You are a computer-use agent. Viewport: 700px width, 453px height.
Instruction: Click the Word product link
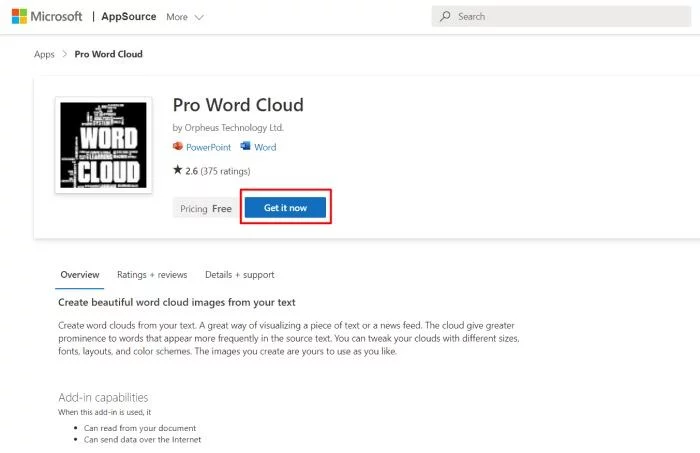pyautogui.click(x=265, y=147)
